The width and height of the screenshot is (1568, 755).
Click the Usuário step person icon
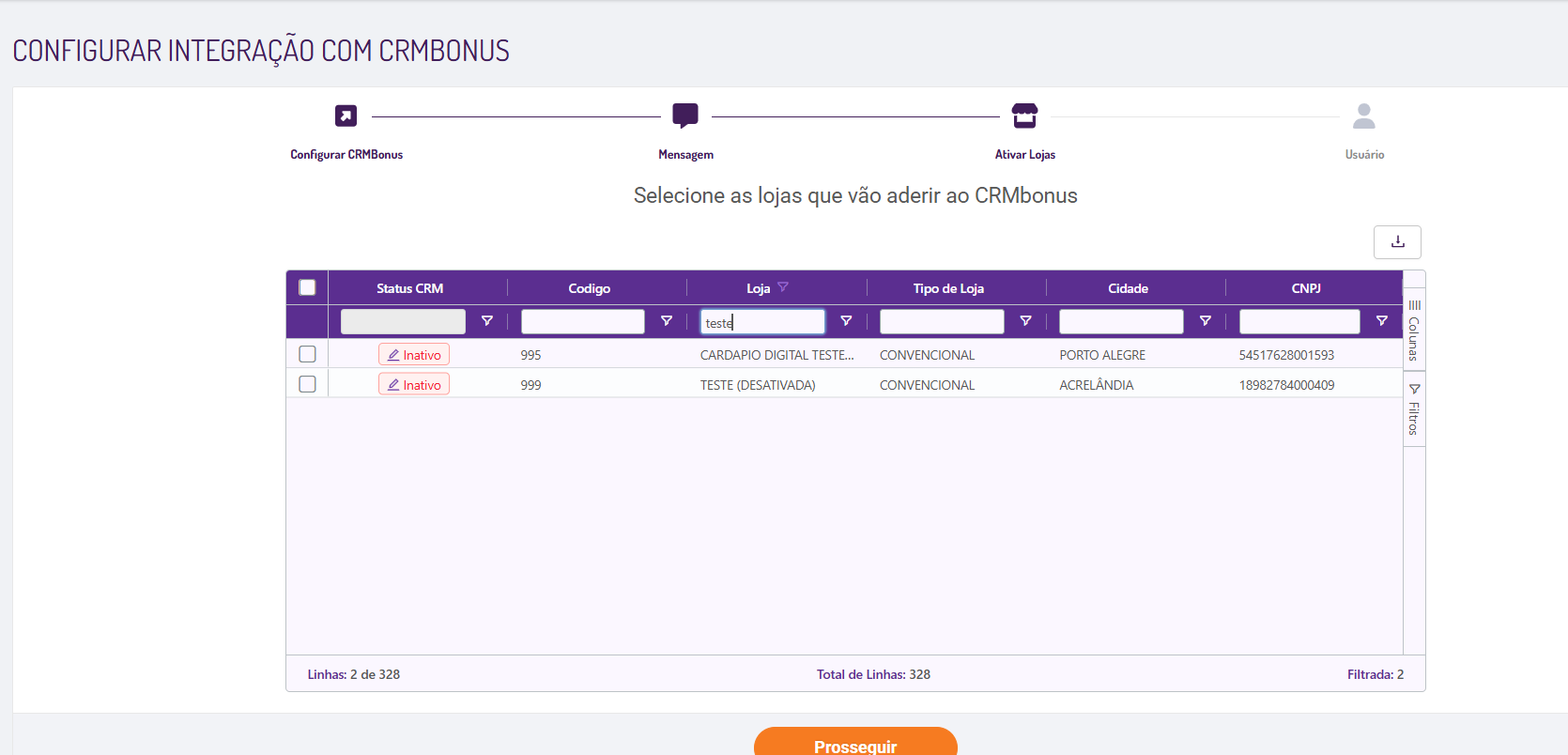pos(1364,116)
